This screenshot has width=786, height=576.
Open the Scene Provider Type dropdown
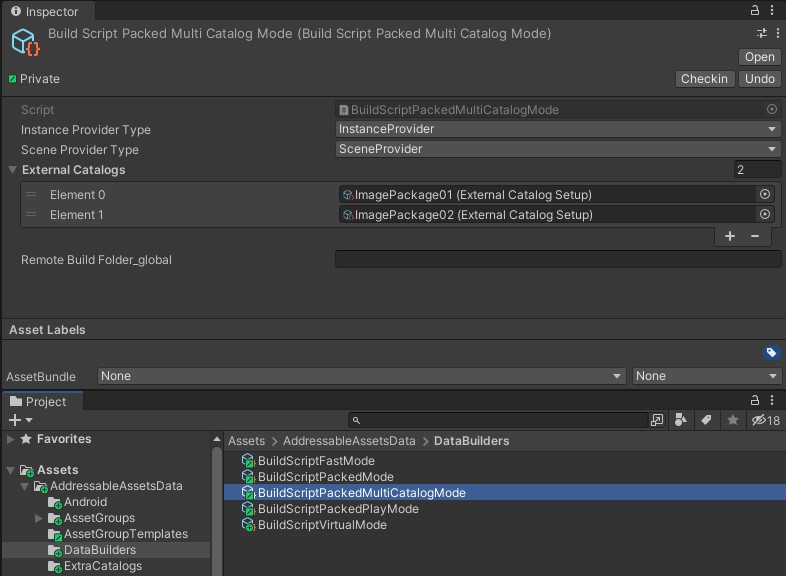click(558, 149)
